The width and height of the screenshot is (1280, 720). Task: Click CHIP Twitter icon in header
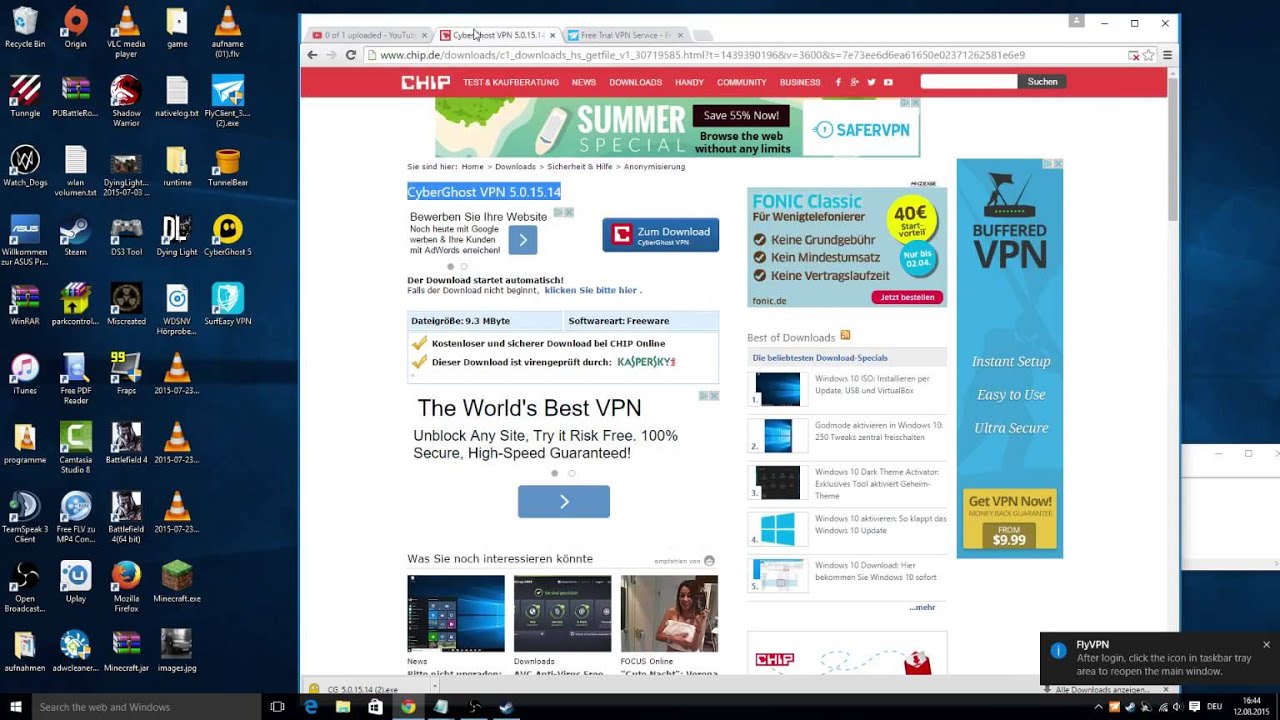871,82
